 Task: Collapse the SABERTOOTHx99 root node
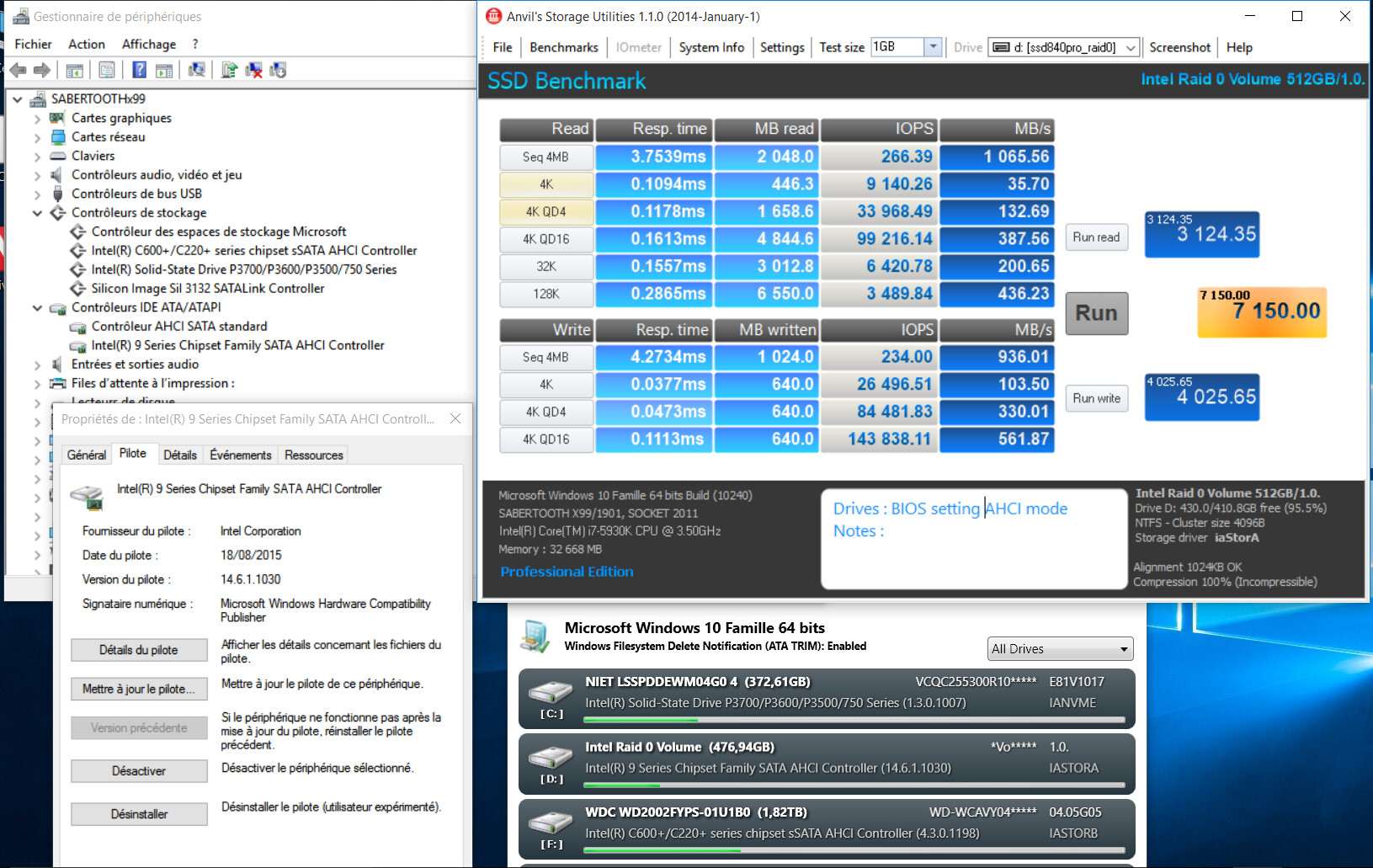[x=17, y=99]
